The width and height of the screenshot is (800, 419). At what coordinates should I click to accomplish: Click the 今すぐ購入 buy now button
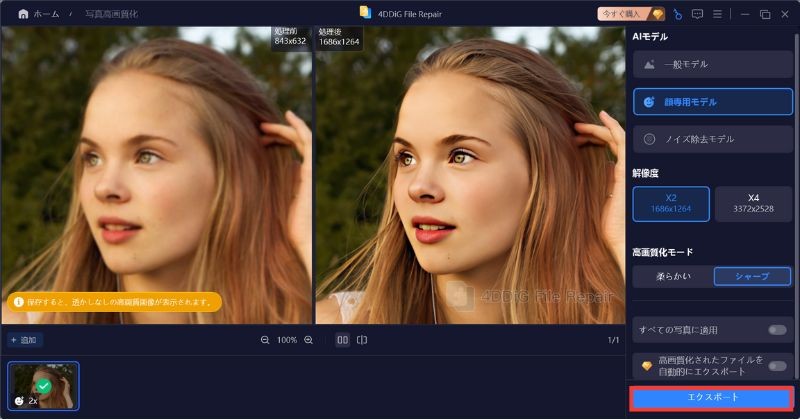click(631, 14)
